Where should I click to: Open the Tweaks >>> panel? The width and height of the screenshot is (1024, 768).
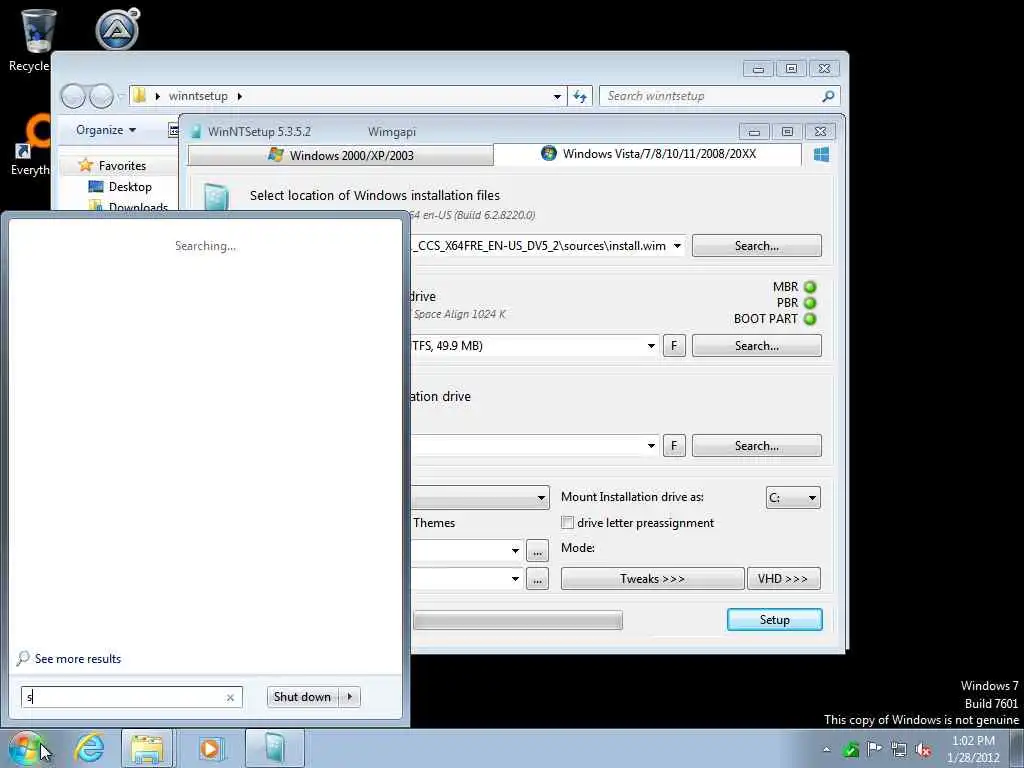(x=652, y=579)
